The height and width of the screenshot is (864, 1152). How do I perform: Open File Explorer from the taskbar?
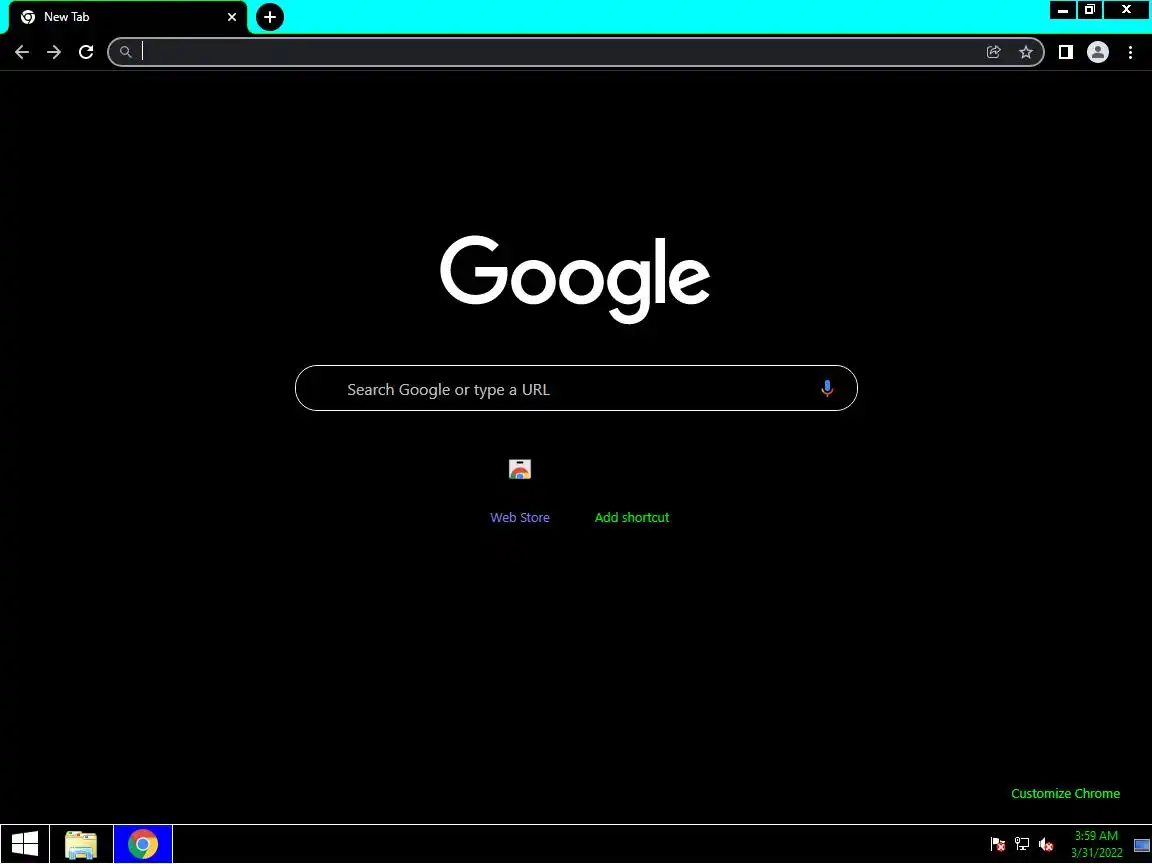[81, 845]
